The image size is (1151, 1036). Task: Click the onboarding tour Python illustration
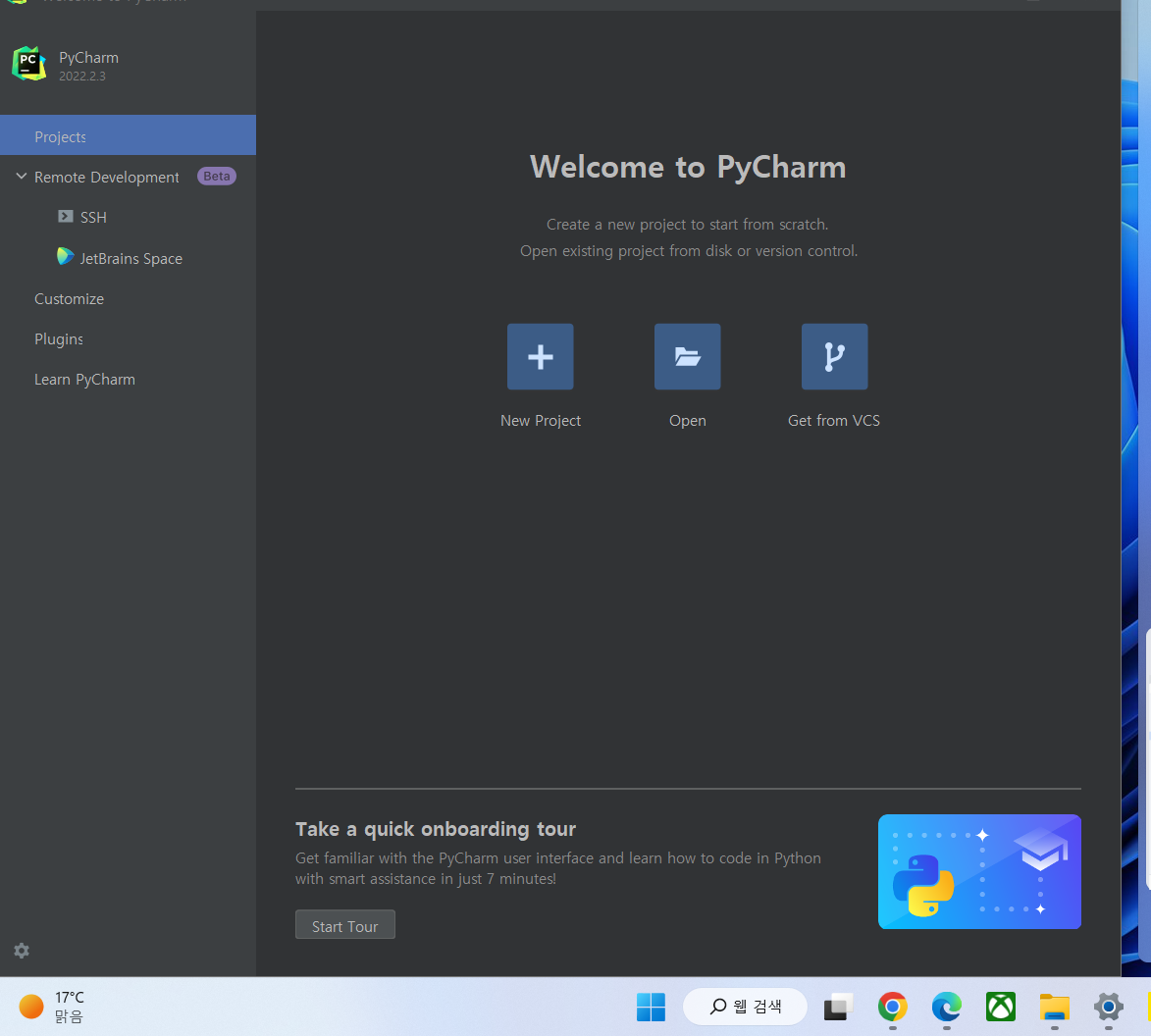tap(979, 871)
